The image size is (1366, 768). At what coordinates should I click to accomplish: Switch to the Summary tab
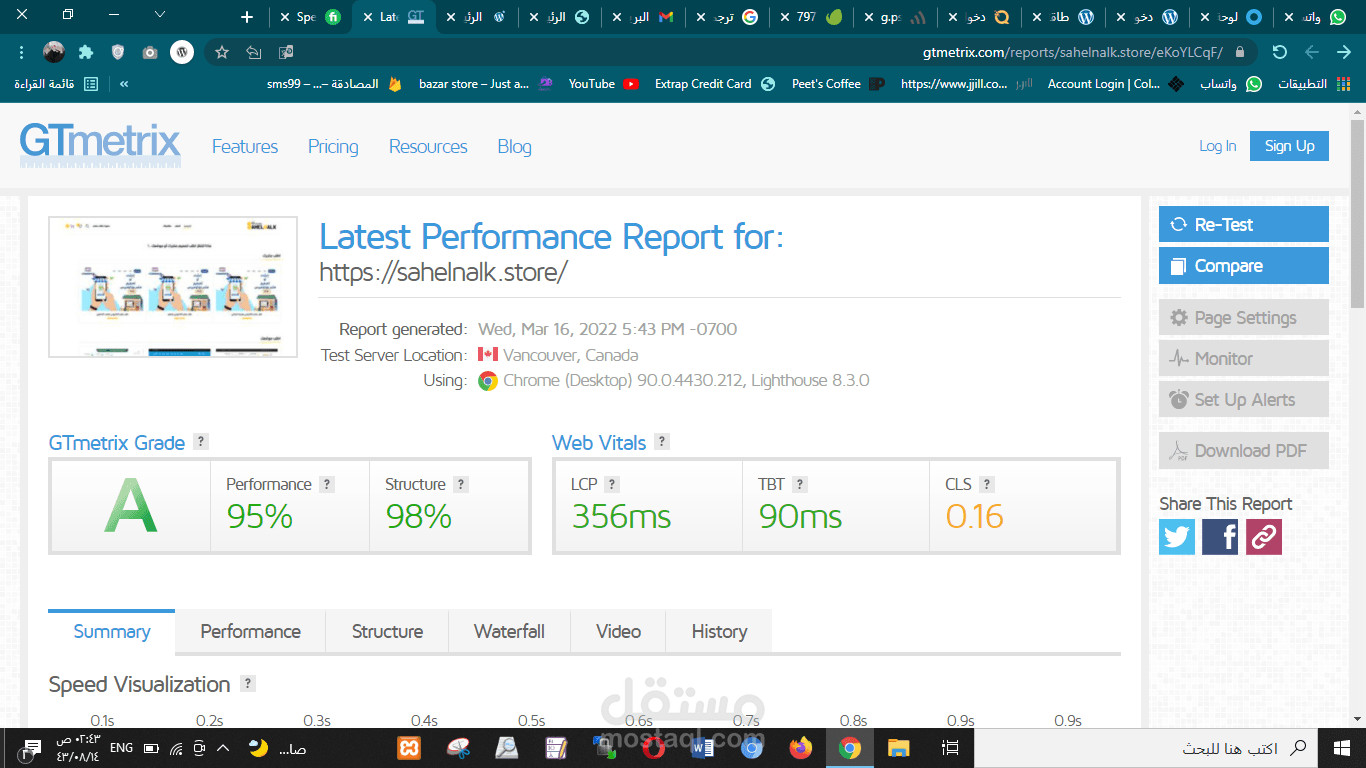click(112, 632)
